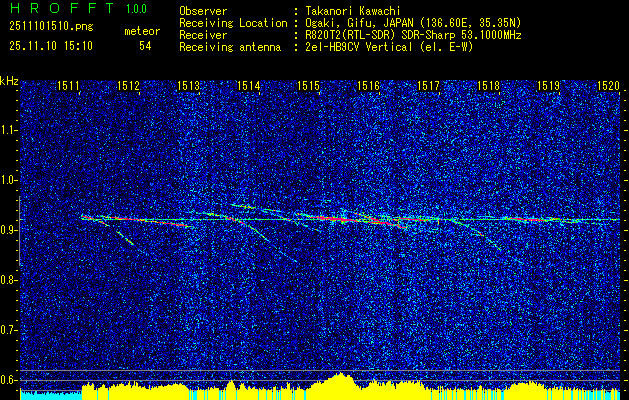The image size is (629, 400).
Task: Click the Receiving Location label
Action: 233,23
